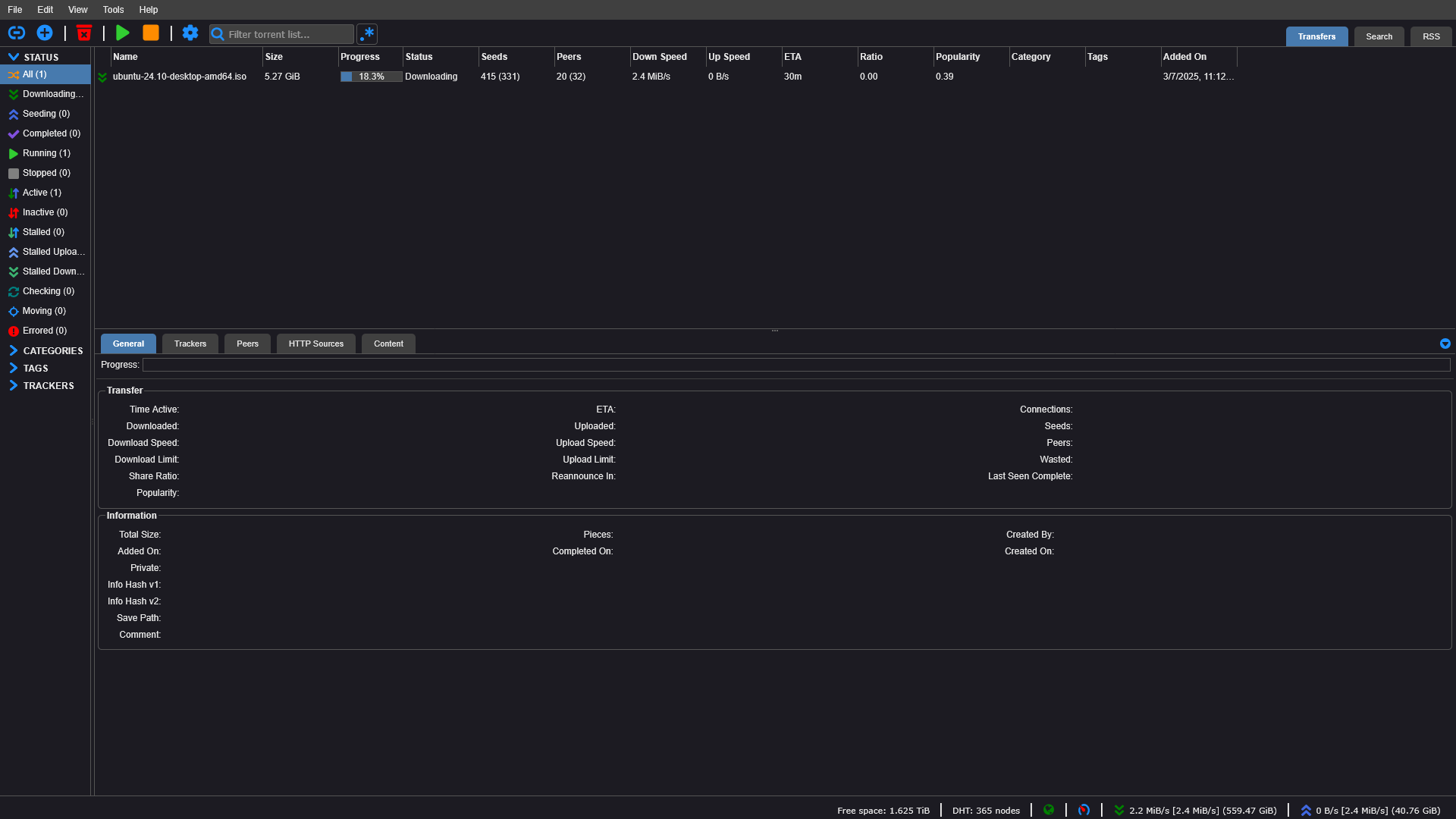Sort by the Down Speed column header
The image size is (1456, 819).
tap(668, 57)
